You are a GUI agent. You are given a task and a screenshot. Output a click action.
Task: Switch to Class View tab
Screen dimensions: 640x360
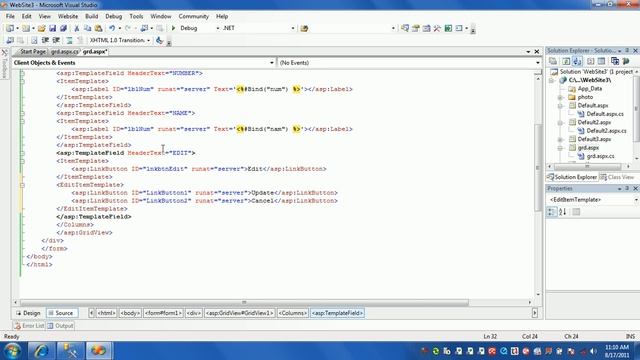(x=617, y=177)
